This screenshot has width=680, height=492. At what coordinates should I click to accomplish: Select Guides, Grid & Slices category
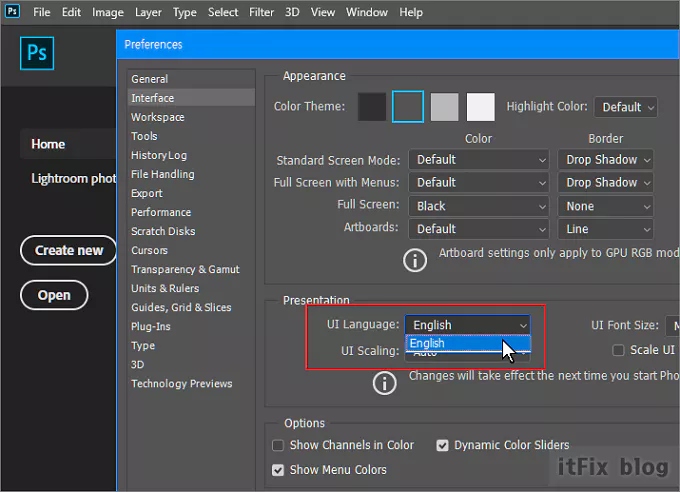click(191, 308)
